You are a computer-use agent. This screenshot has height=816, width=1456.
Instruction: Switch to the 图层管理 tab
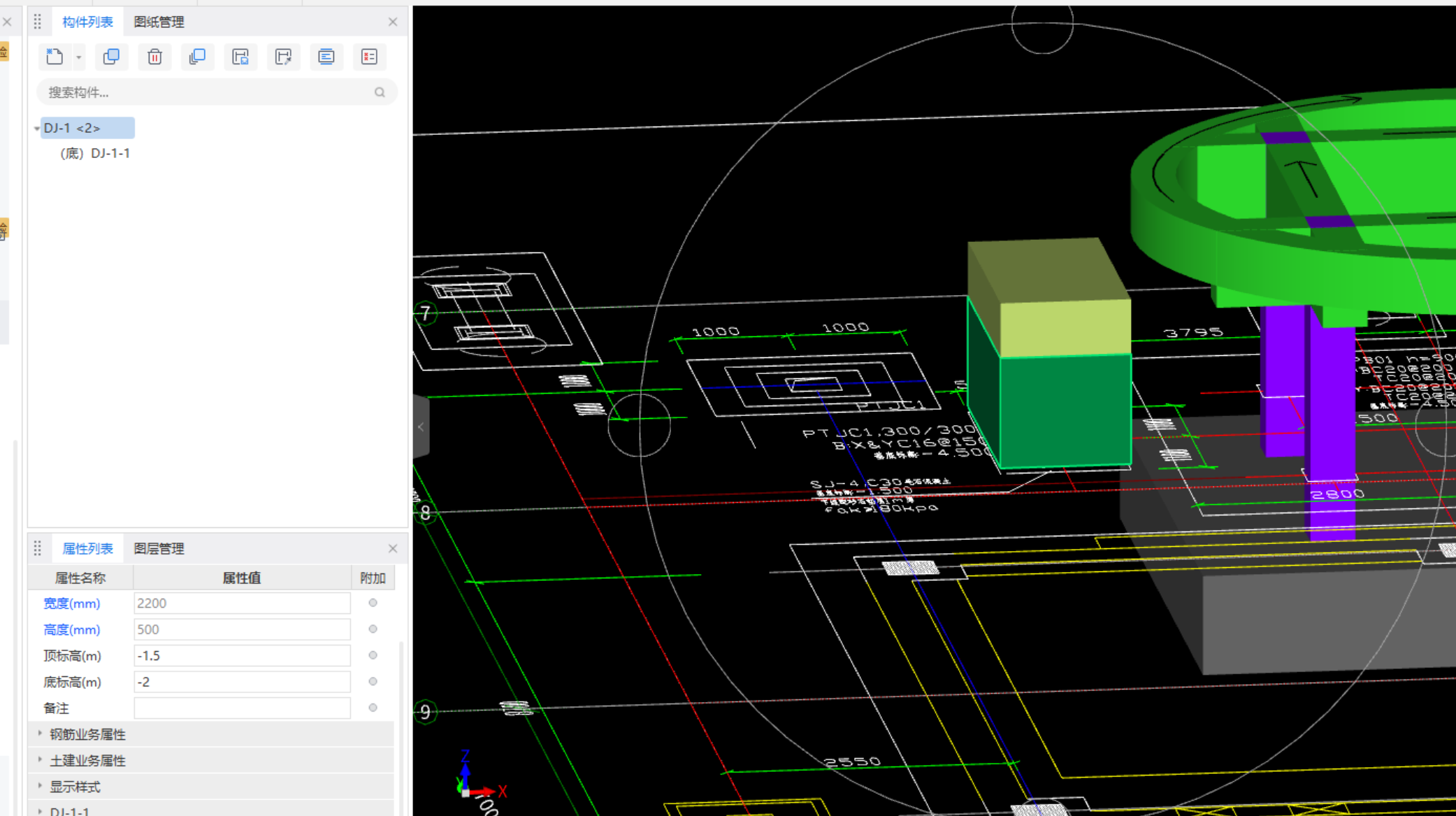coord(159,549)
